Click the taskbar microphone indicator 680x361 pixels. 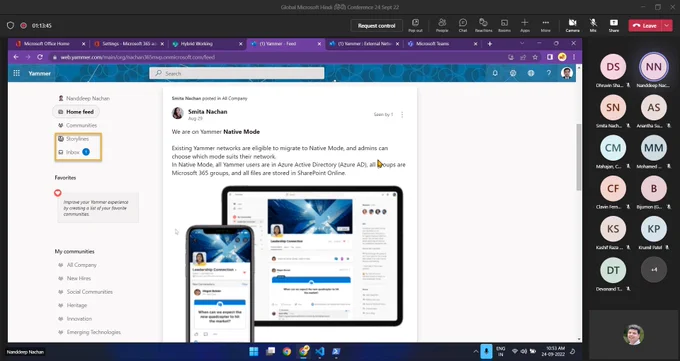pos(486,351)
